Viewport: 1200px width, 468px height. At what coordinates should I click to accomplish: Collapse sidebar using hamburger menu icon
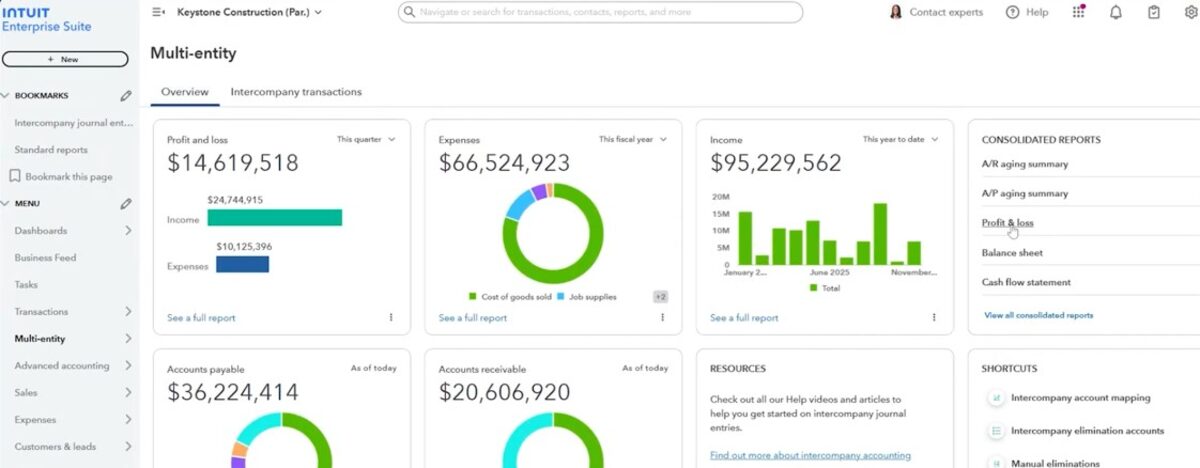coord(158,12)
